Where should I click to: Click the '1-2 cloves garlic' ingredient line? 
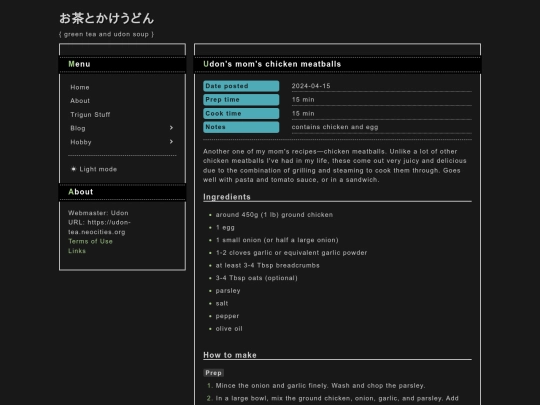291,253
